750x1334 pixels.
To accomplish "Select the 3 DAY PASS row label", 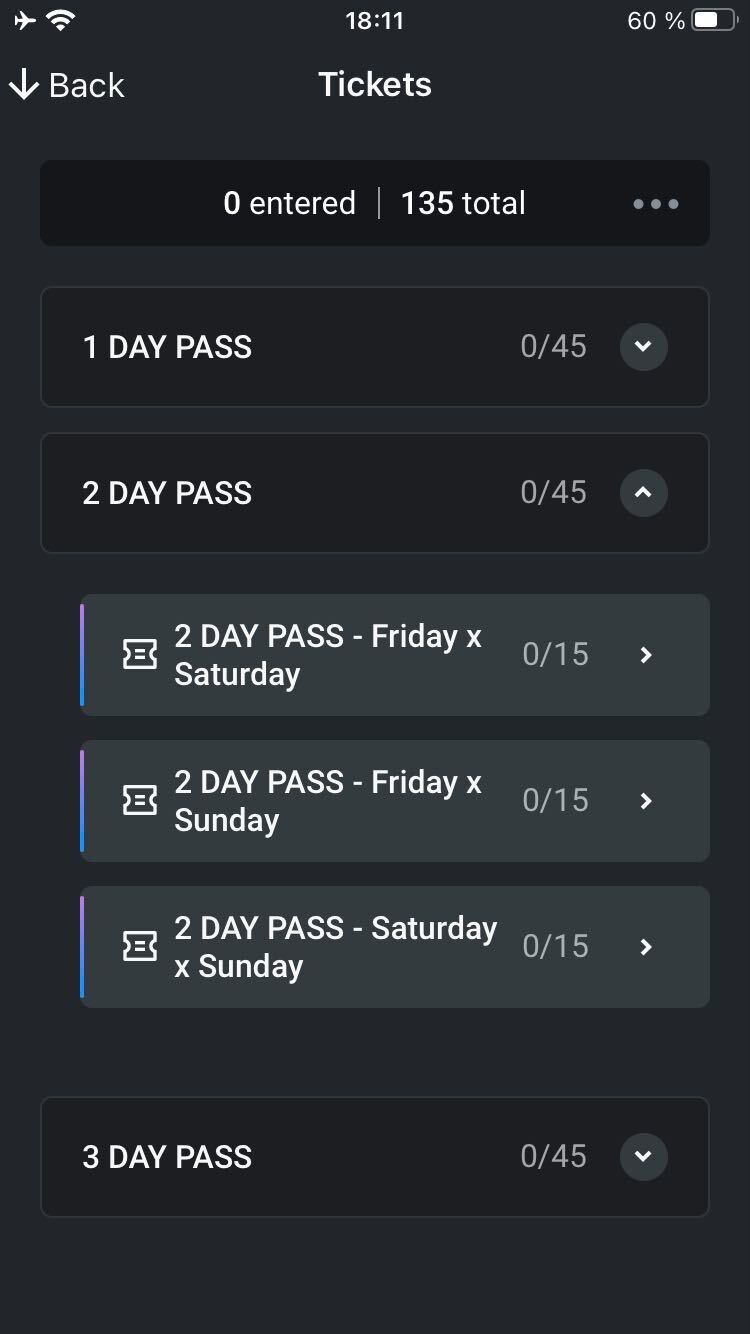I will point(167,1157).
